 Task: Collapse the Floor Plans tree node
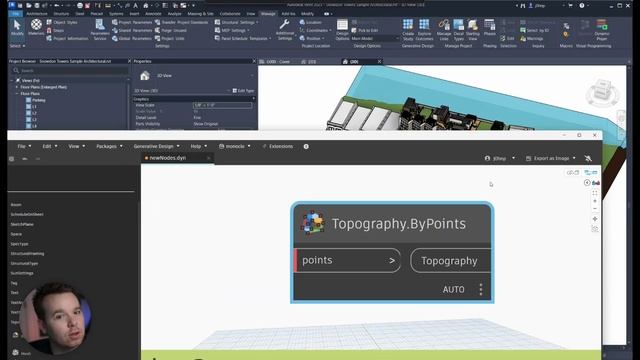click(x=17, y=93)
